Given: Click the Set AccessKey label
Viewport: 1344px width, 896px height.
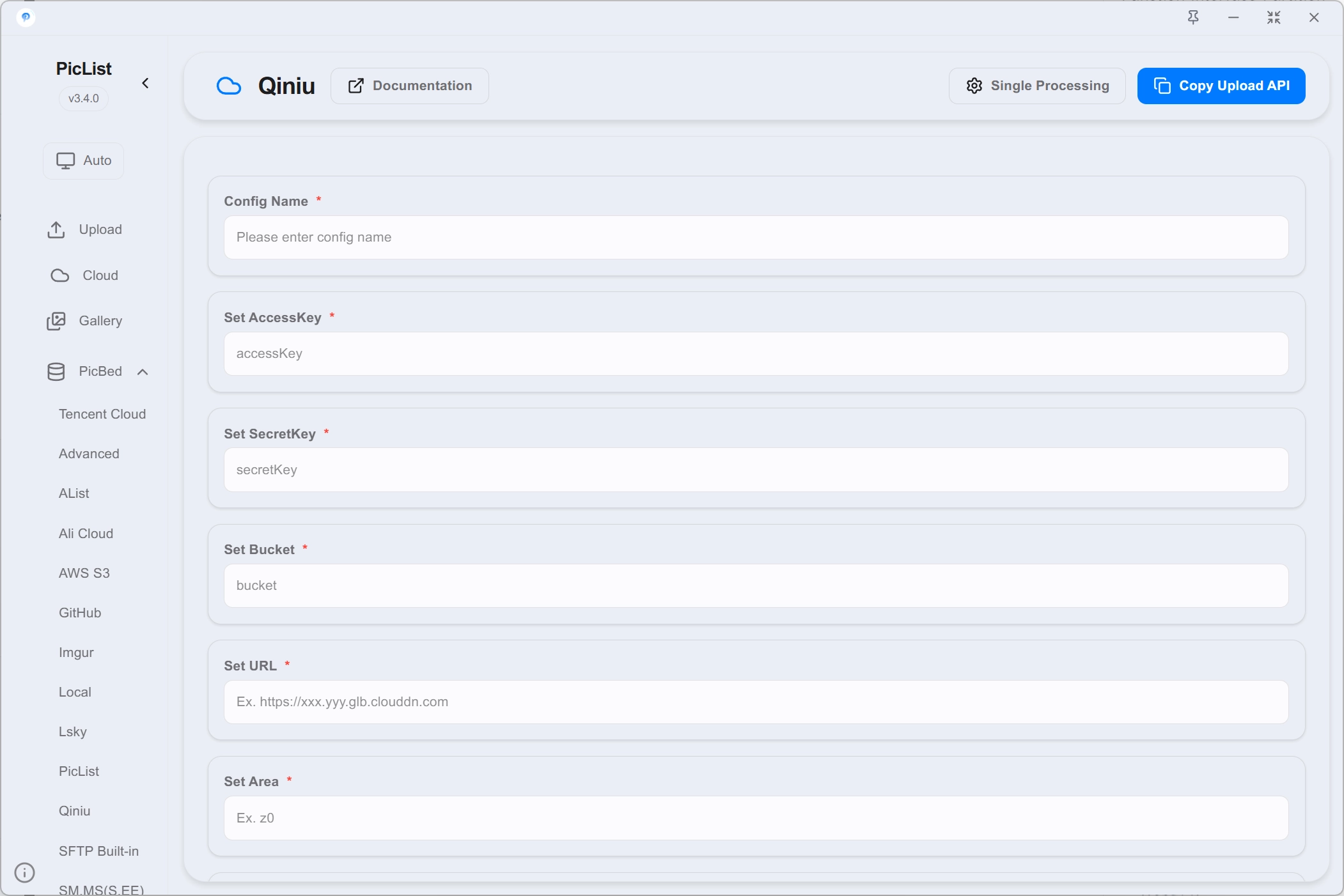Looking at the screenshot, I should coord(273,318).
